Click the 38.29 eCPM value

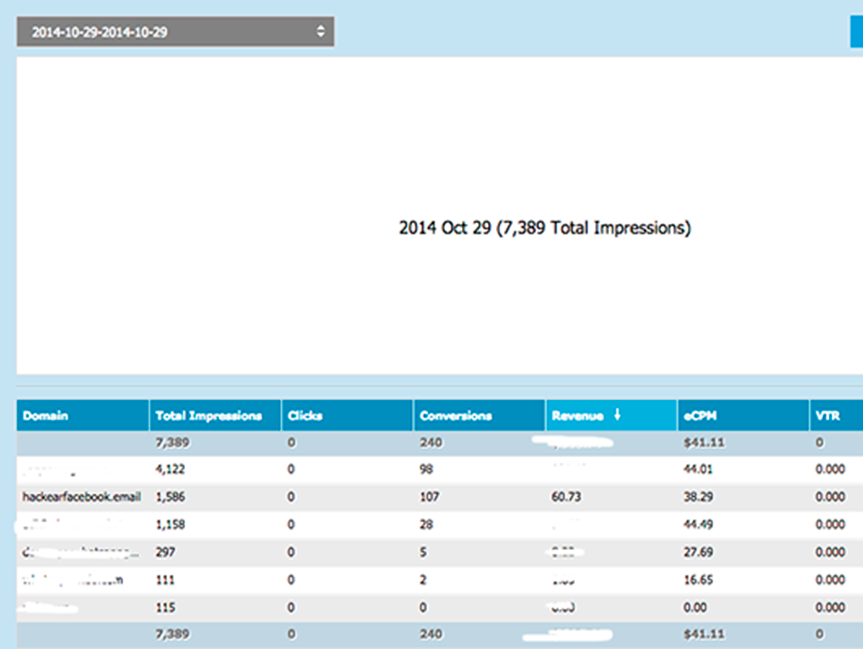[x=698, y=497]
